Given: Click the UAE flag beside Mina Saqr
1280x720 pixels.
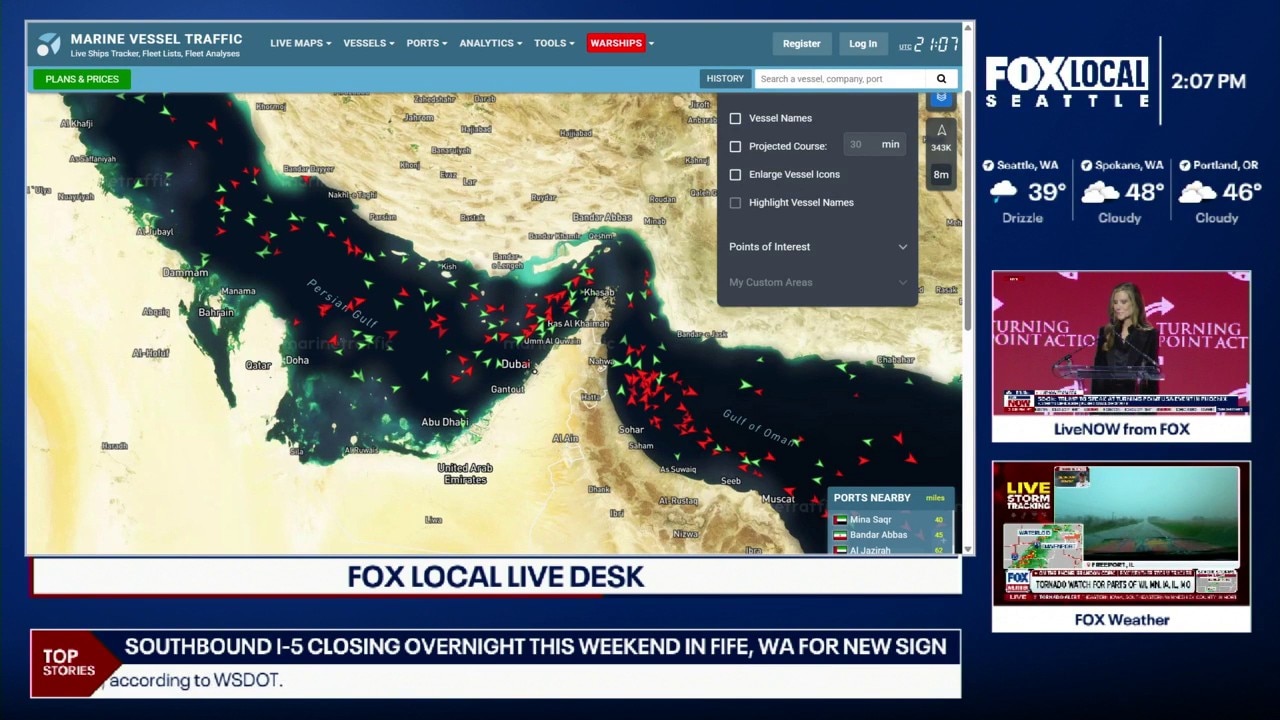Looking at the screenshot, I should coord(840,519).
